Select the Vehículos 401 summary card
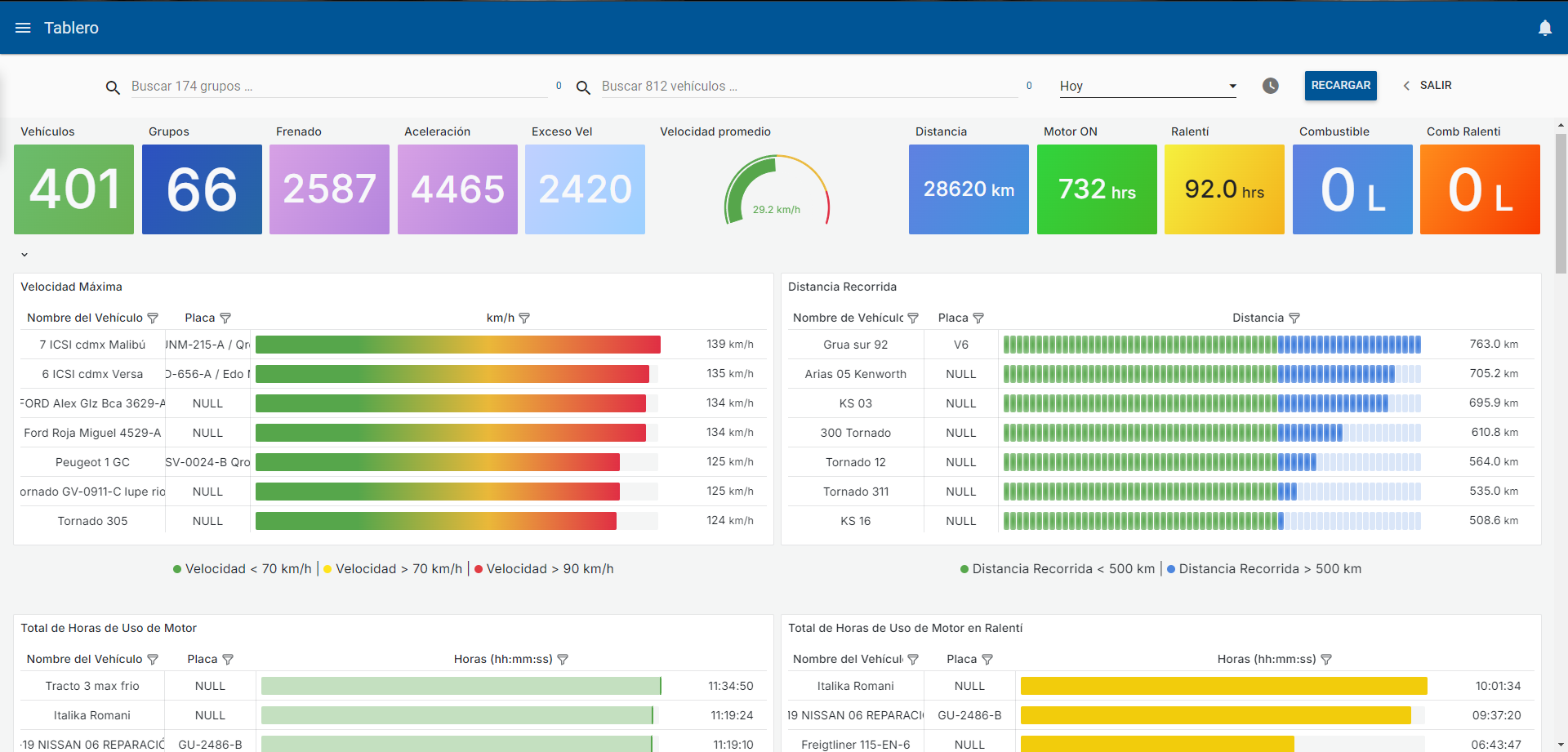This screenshot has width=1568, height=752. coord(73,189)
